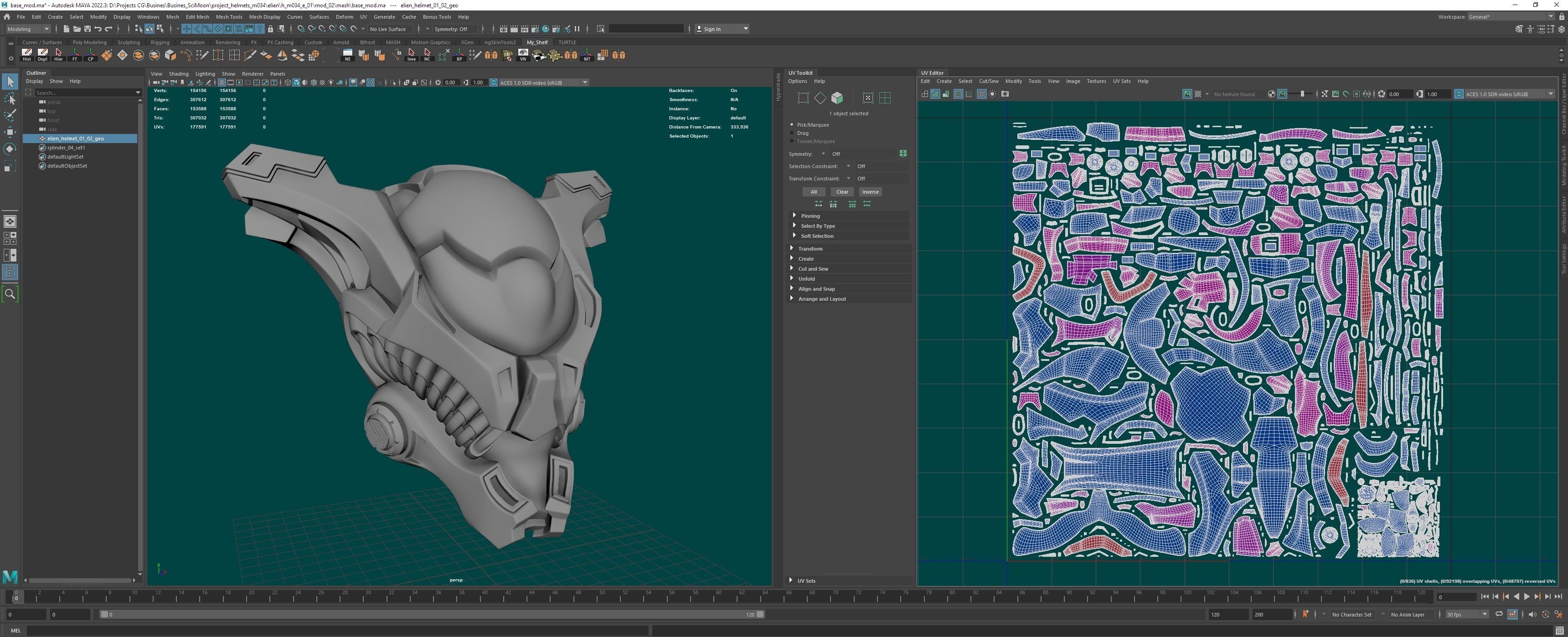The height and width of the screenshot is (637, 1568).
Task: Click the Inverse selection button
Action: 870,192
